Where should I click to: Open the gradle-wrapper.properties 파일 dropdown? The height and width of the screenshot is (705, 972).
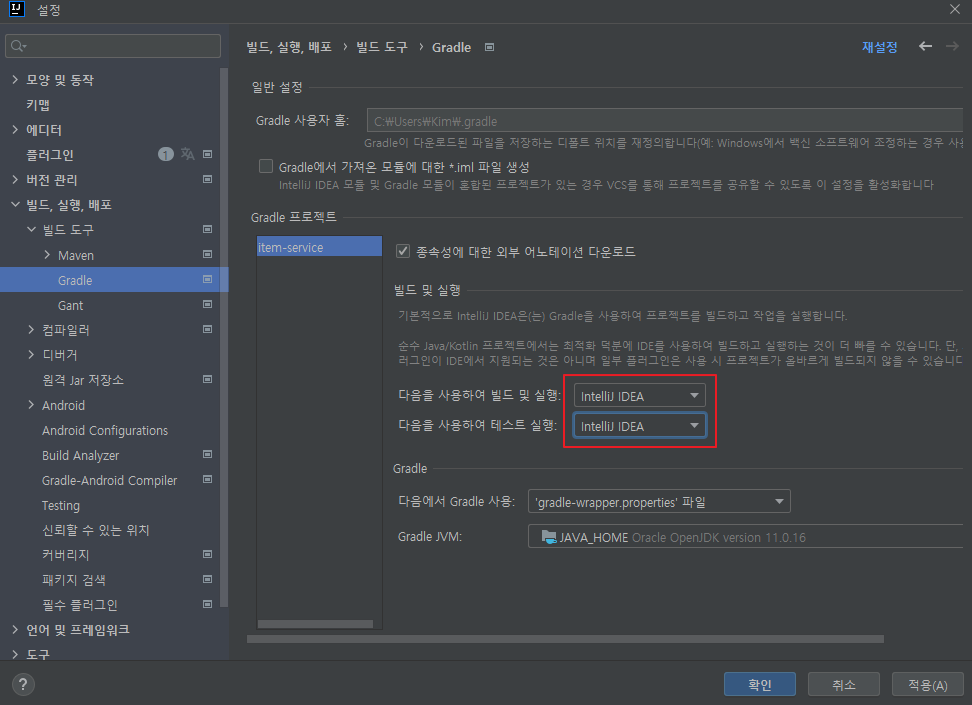click(659, 502)
